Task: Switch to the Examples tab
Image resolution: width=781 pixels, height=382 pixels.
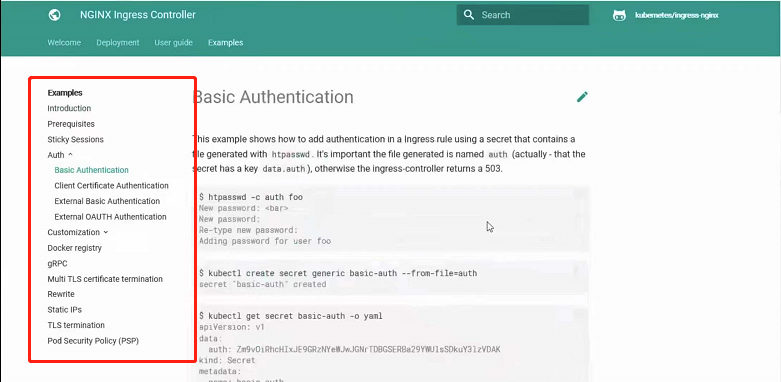Action: pos(226,42)
